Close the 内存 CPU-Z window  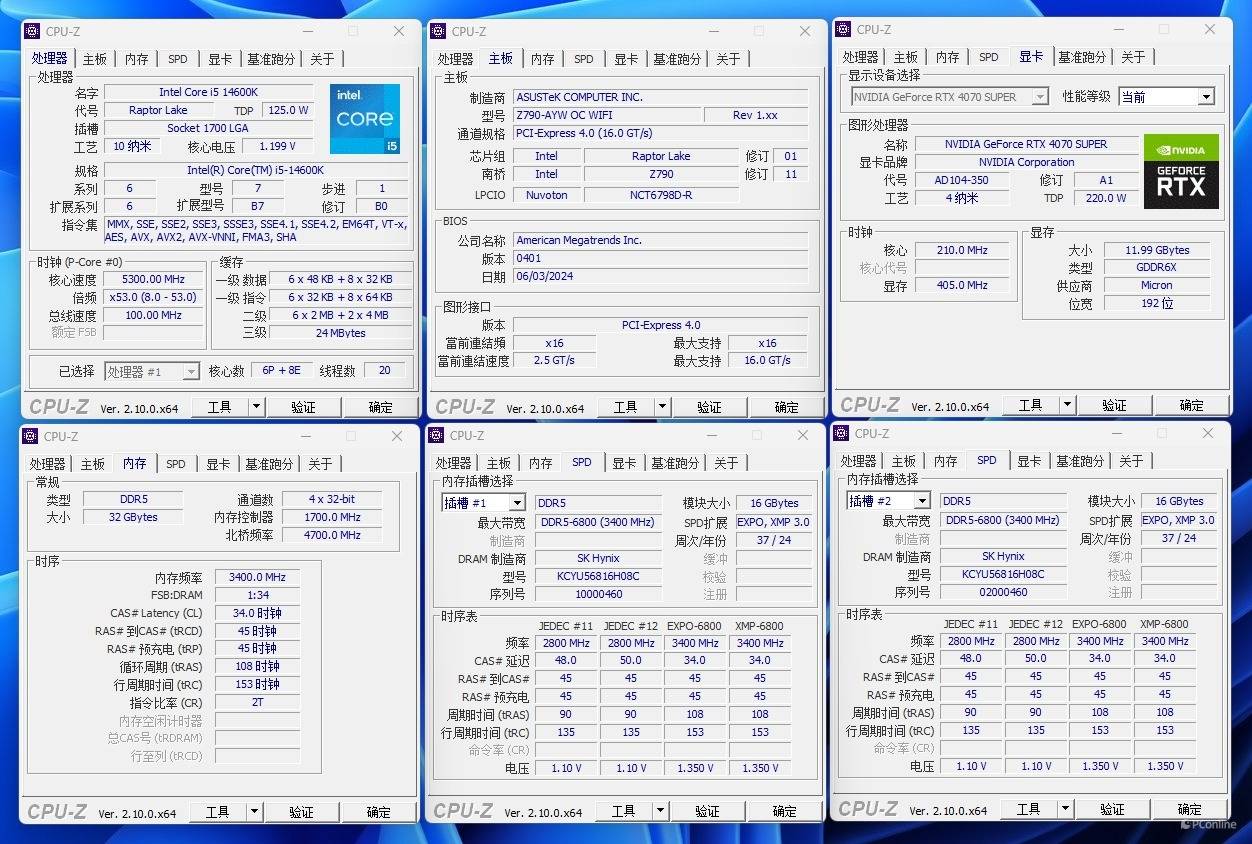[397, 436]
